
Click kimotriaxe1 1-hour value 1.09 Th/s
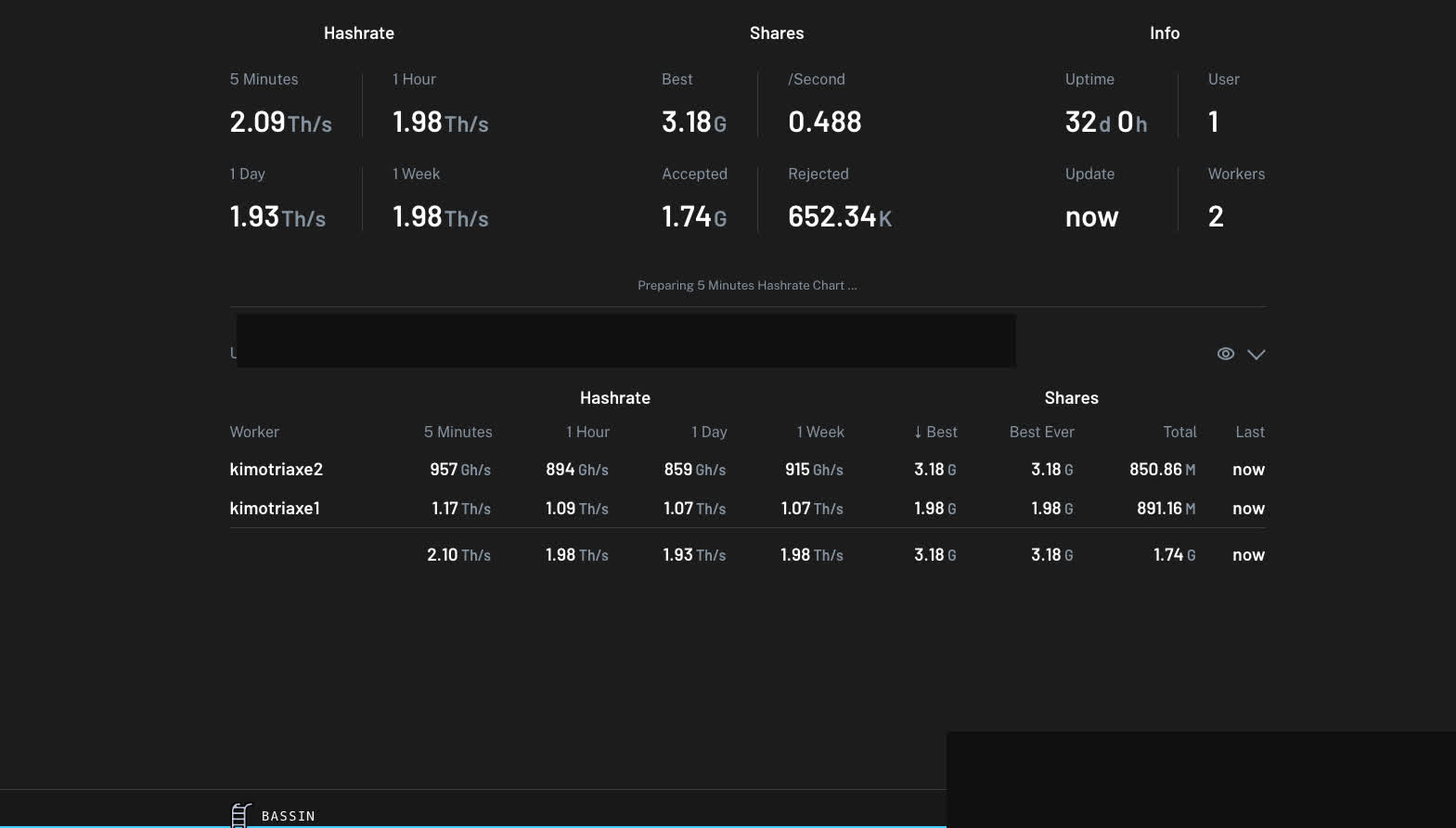click(x=577, y=509)
